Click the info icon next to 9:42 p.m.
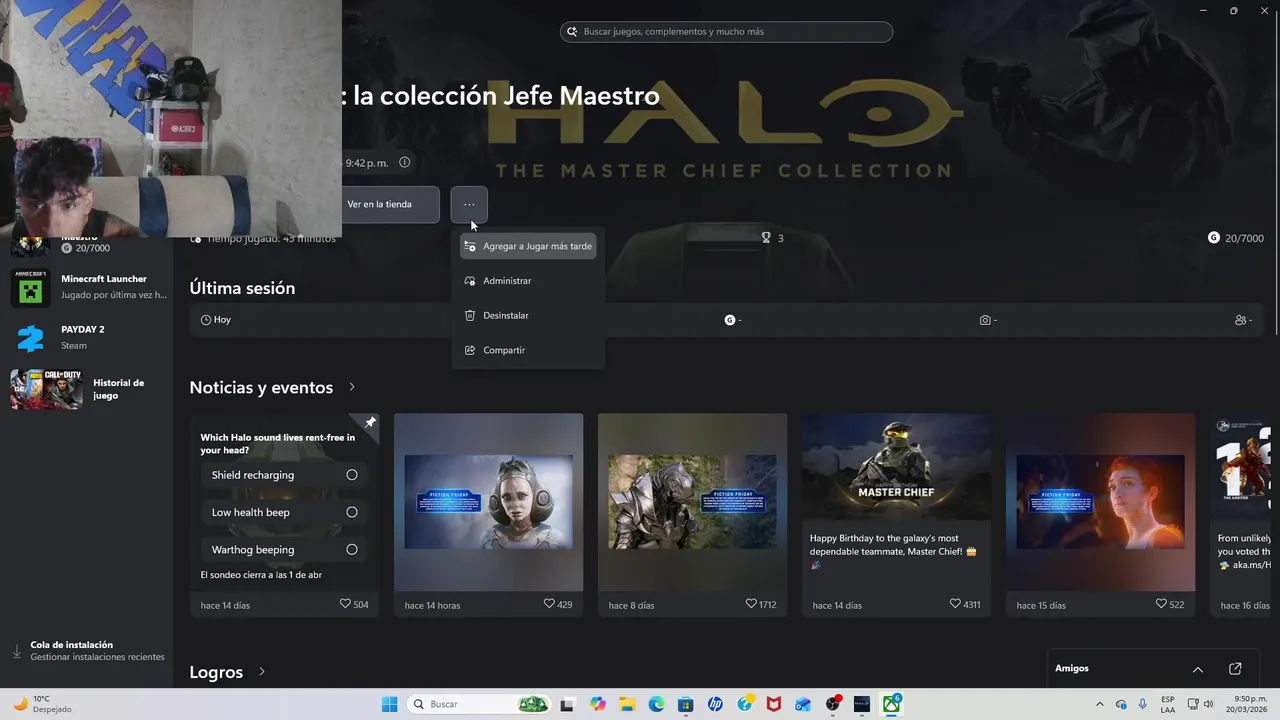The image size is (1280, 720). point(404,162)
